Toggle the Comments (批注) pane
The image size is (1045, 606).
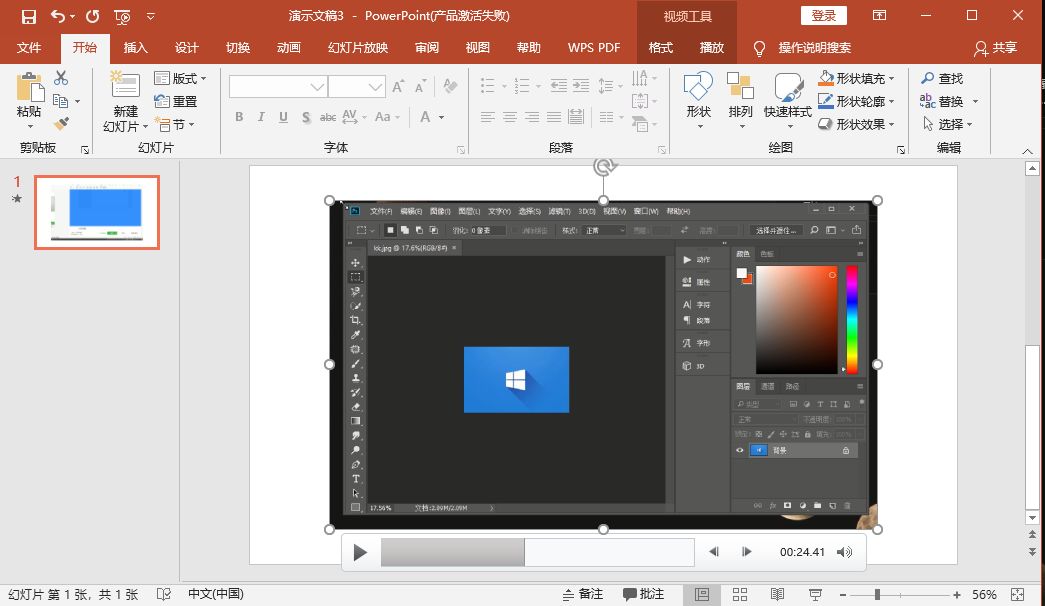(x=643, y=594)
